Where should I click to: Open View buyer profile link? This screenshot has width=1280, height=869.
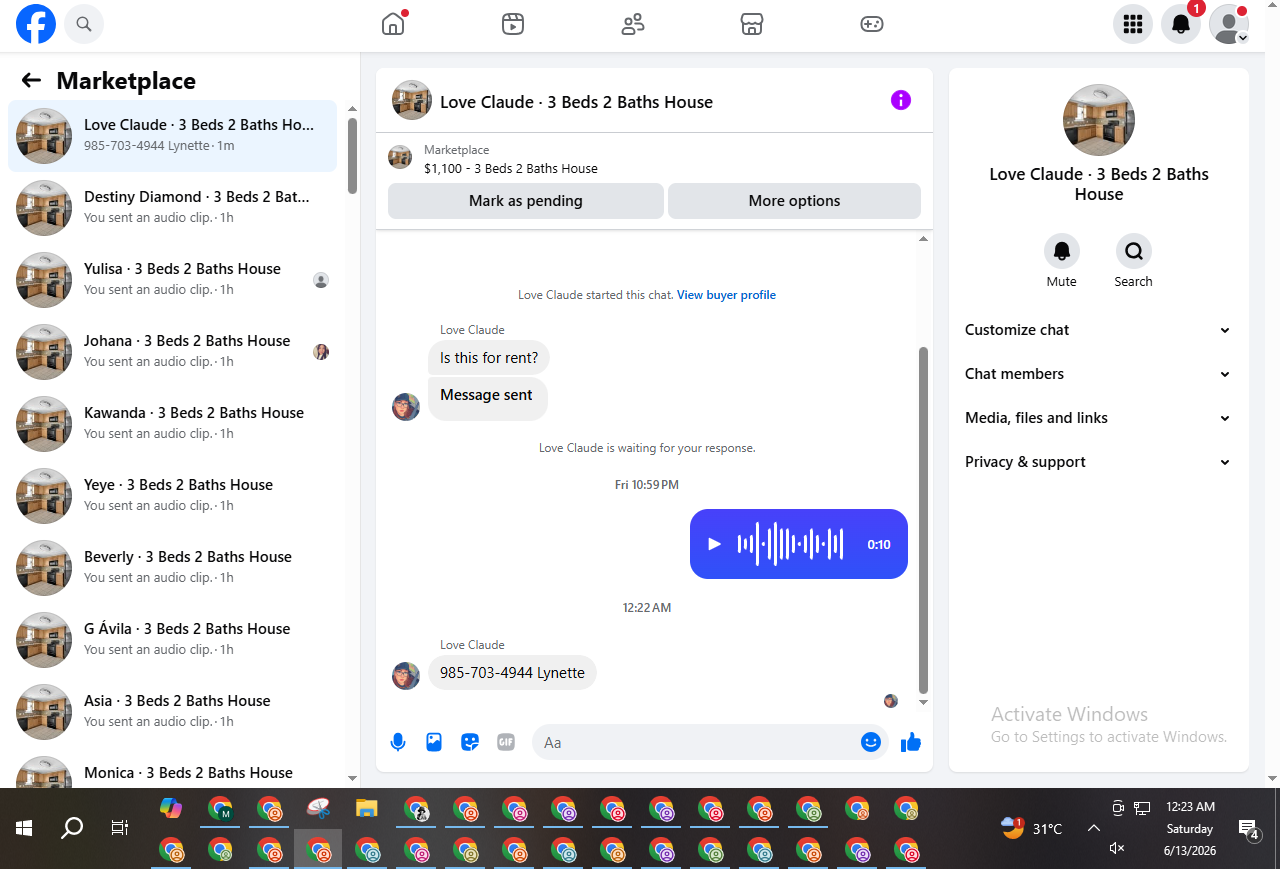726,295
